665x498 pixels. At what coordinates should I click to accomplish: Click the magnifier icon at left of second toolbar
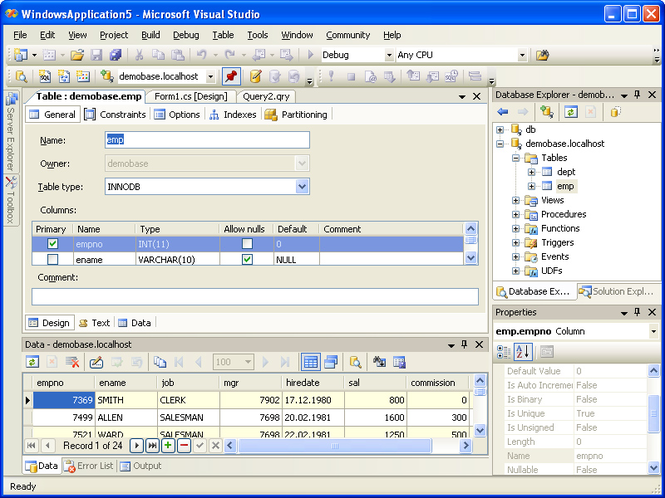point(21,76)
